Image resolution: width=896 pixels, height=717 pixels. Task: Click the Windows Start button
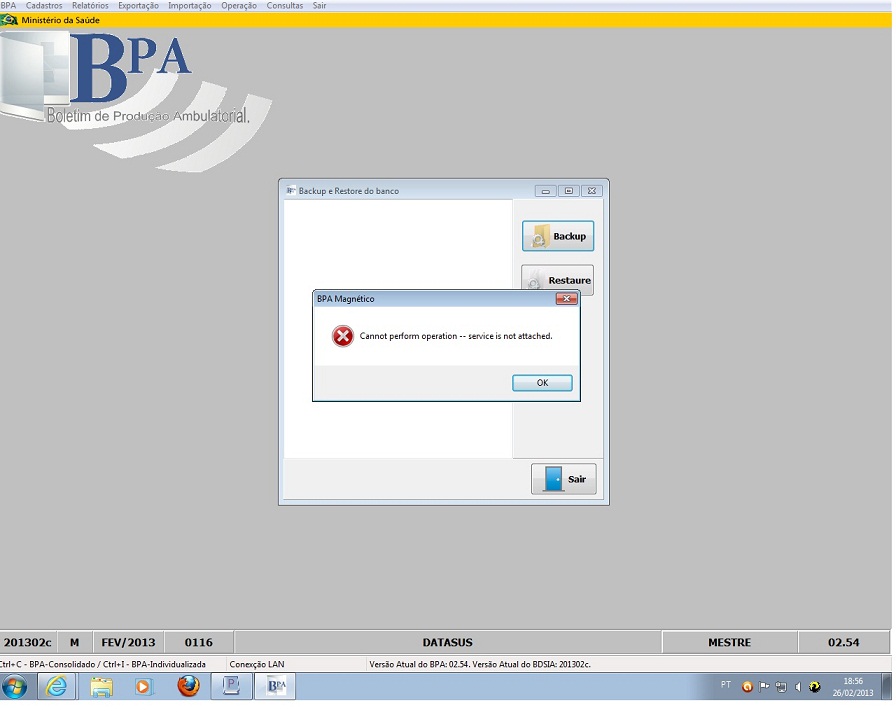click(15, 686)
